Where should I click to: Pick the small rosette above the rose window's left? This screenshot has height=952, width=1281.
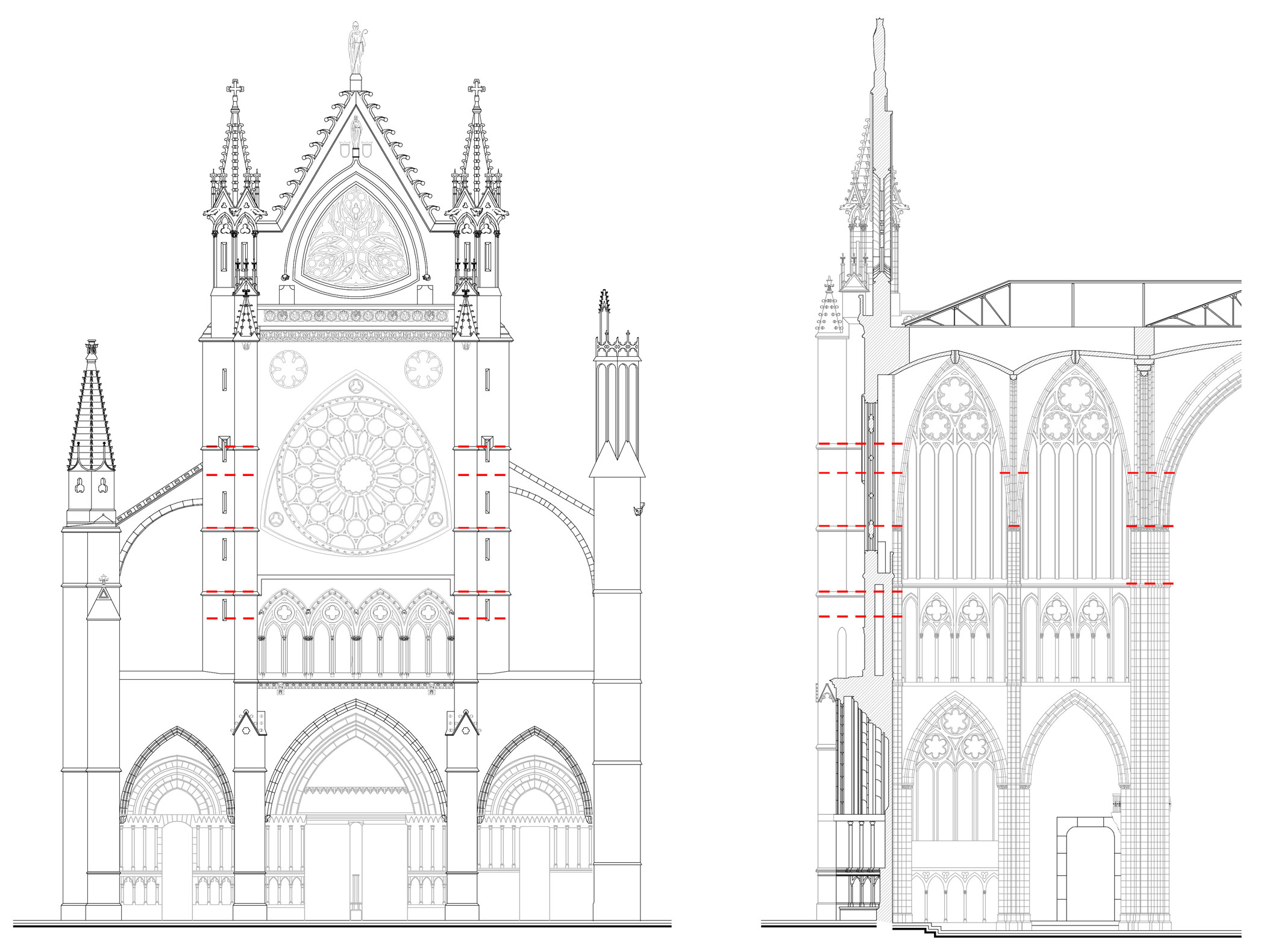click(x=288, y=369)
